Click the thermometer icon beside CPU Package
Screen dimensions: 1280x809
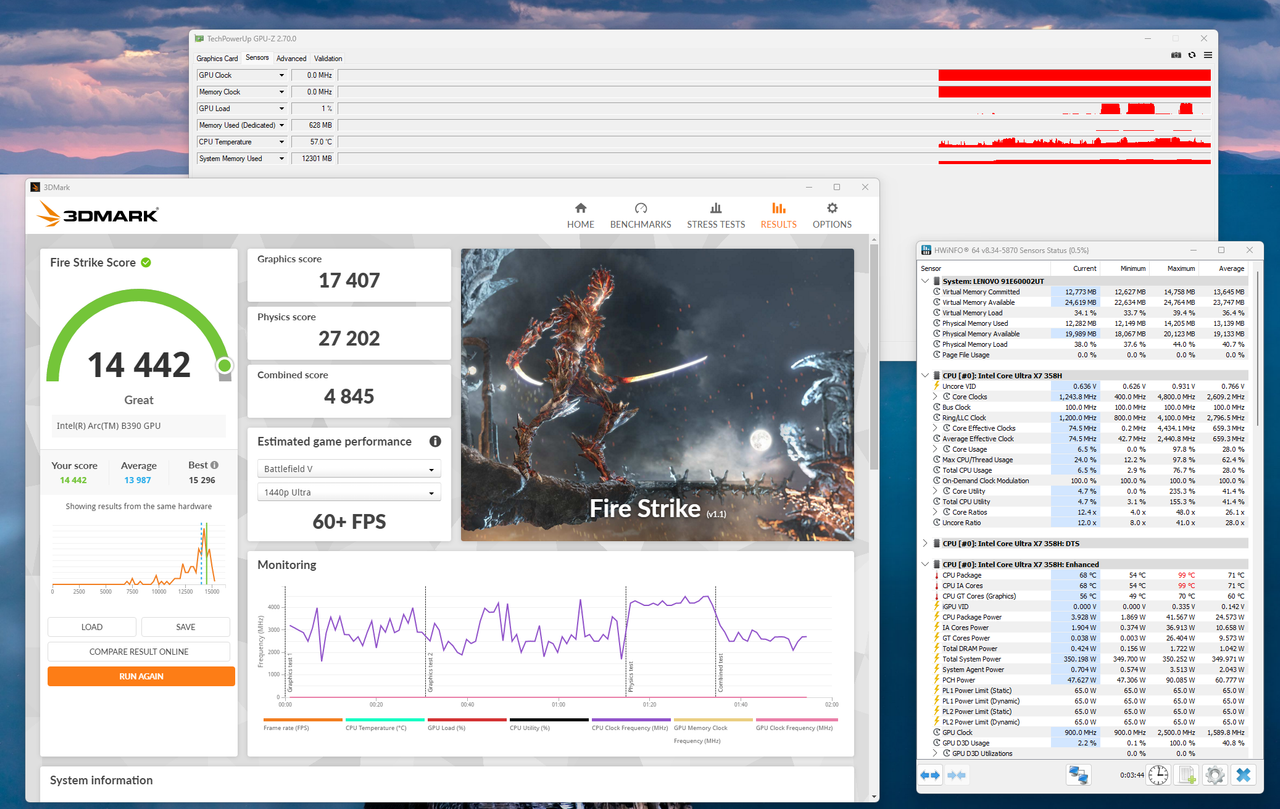point(936,575)
